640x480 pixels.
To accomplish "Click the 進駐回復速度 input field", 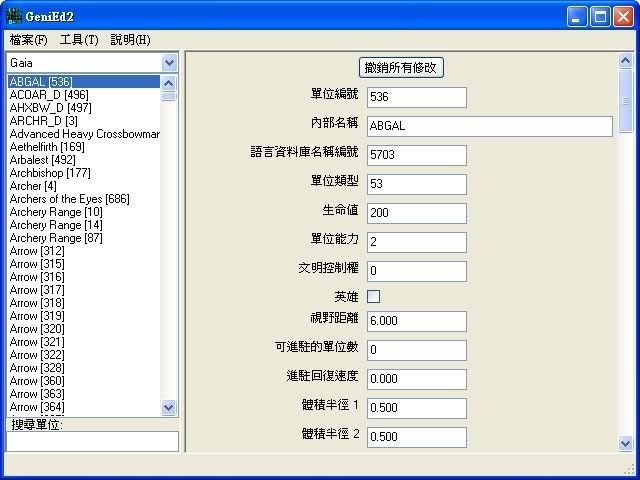I will [417, 379].
